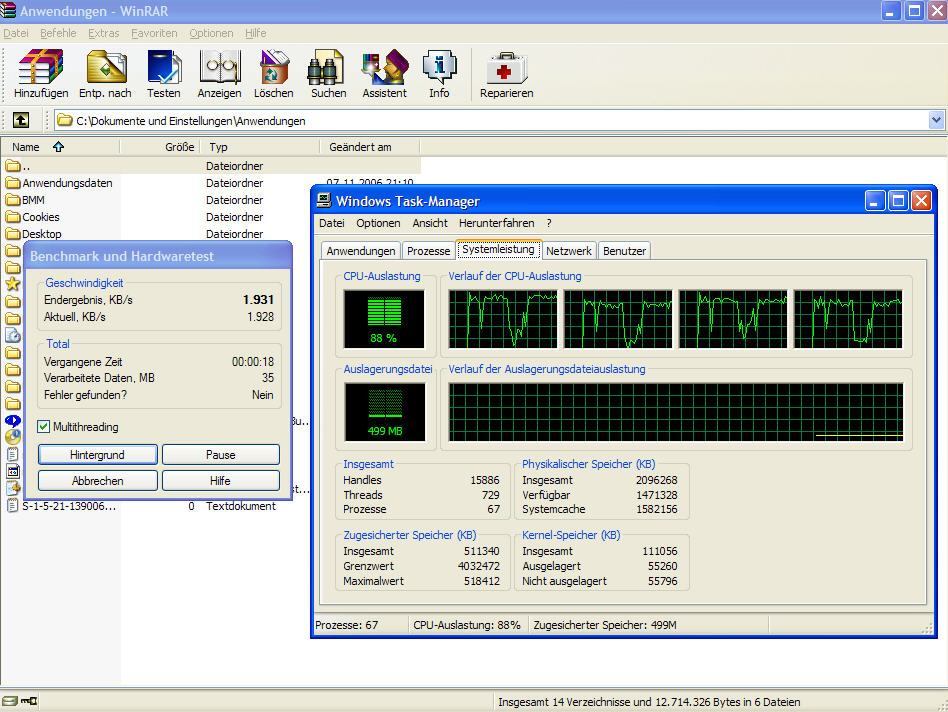Select the S-1-5-21-139006… file name

69,506
